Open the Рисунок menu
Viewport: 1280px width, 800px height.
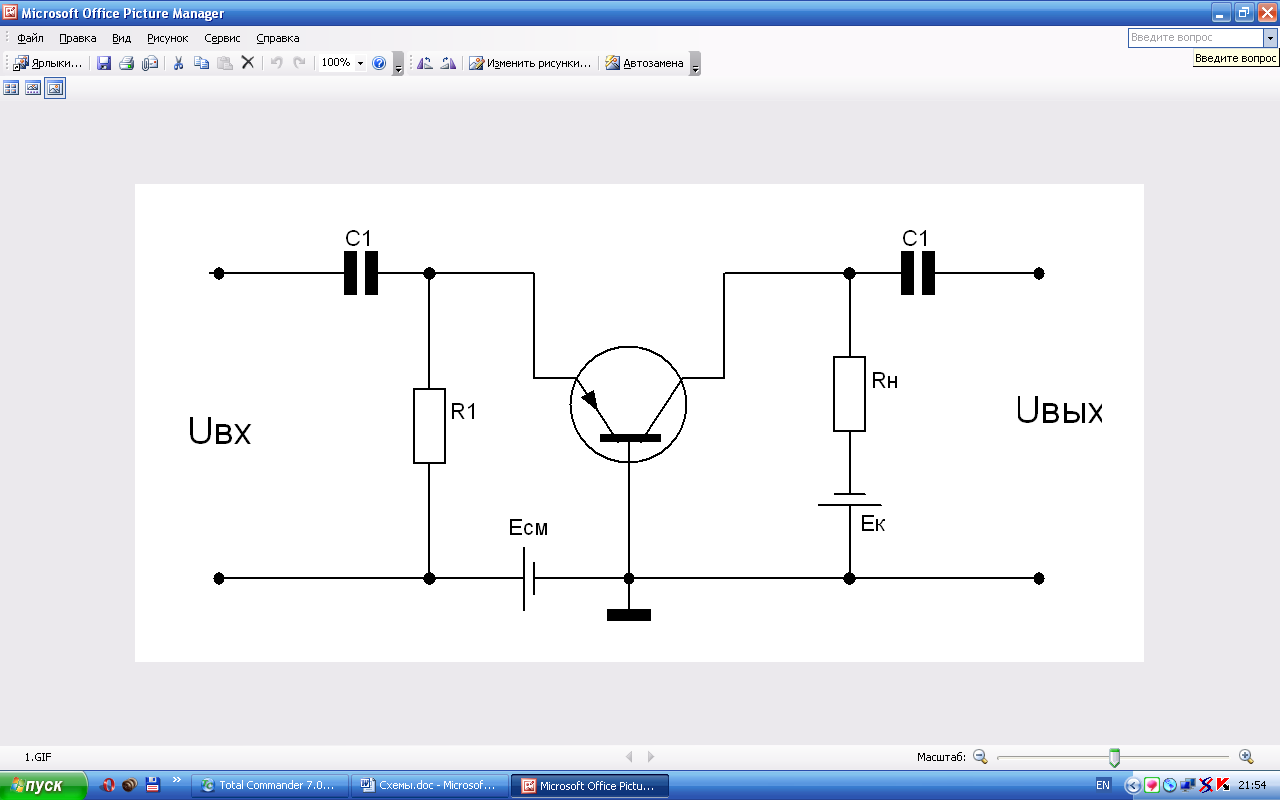(x=167, y=38)
